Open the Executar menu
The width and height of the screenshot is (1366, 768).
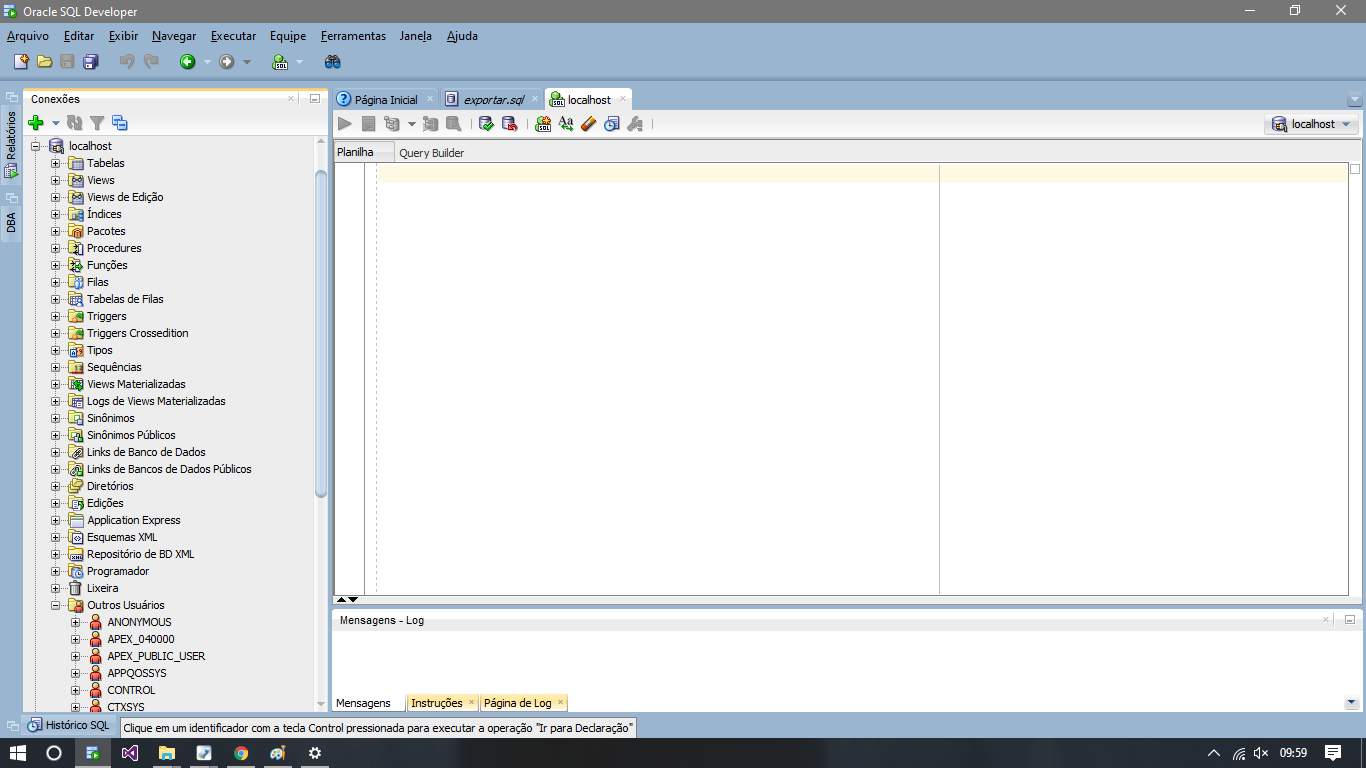(233, 36)
